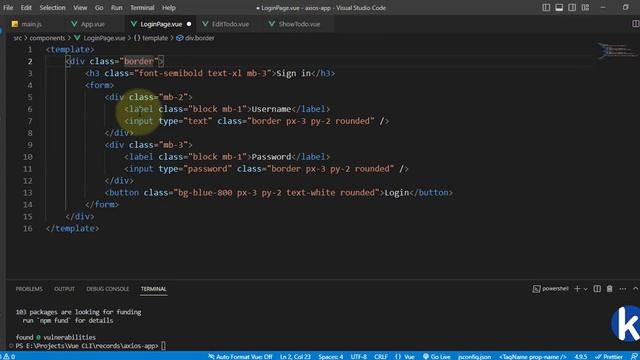The image size is (640, 360).
Task: Place cursor in the "Sign in" heading text
Action: (293, 73)
